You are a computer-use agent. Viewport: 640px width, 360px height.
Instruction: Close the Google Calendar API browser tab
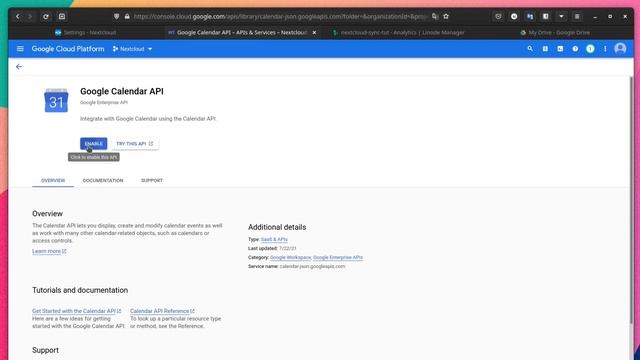click(x=314, y=32)
